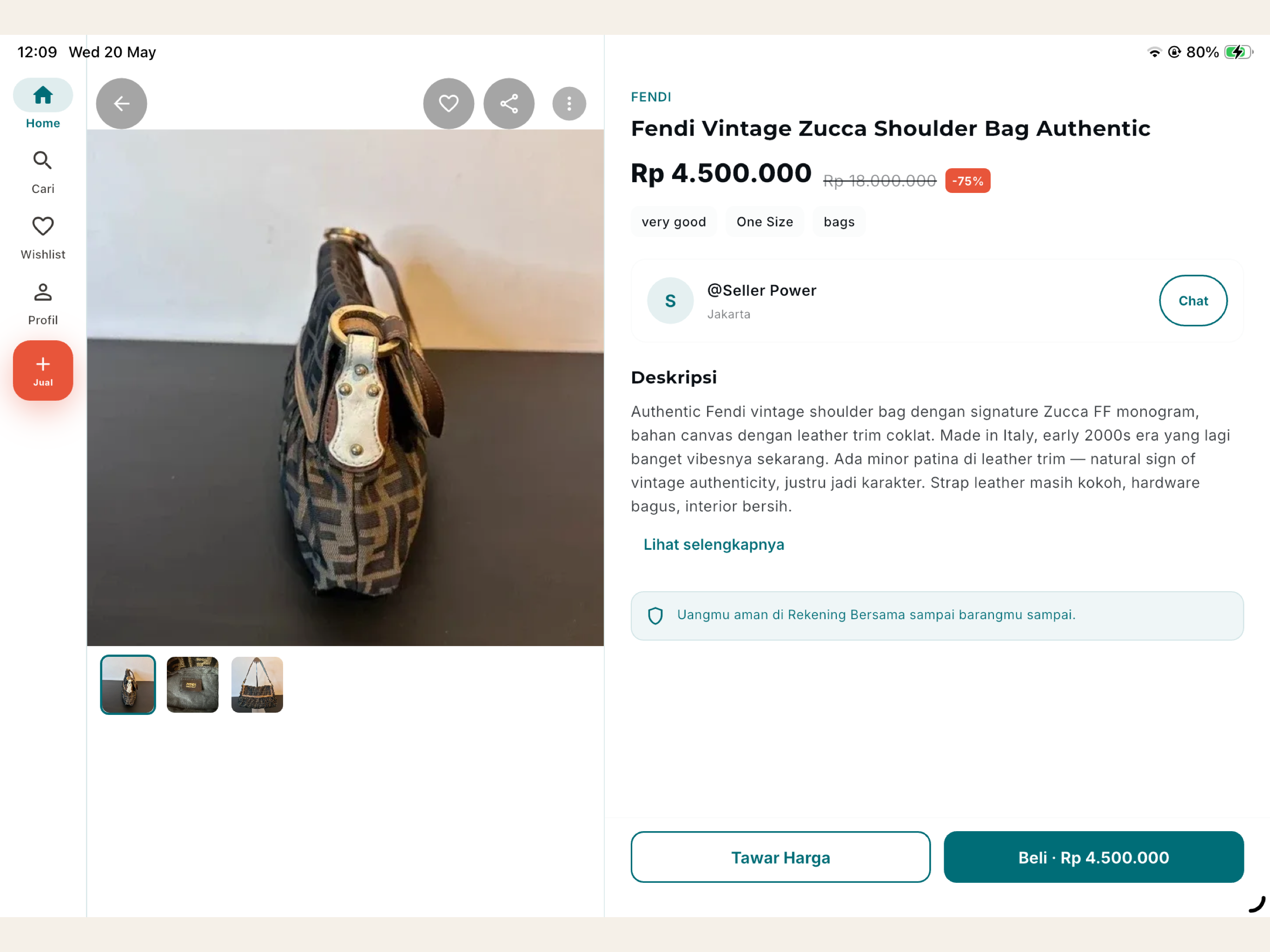Go to Home in sidebar
Viewport: 1270px width, 952px height.
pyautogui.click(x=43, y=105)
